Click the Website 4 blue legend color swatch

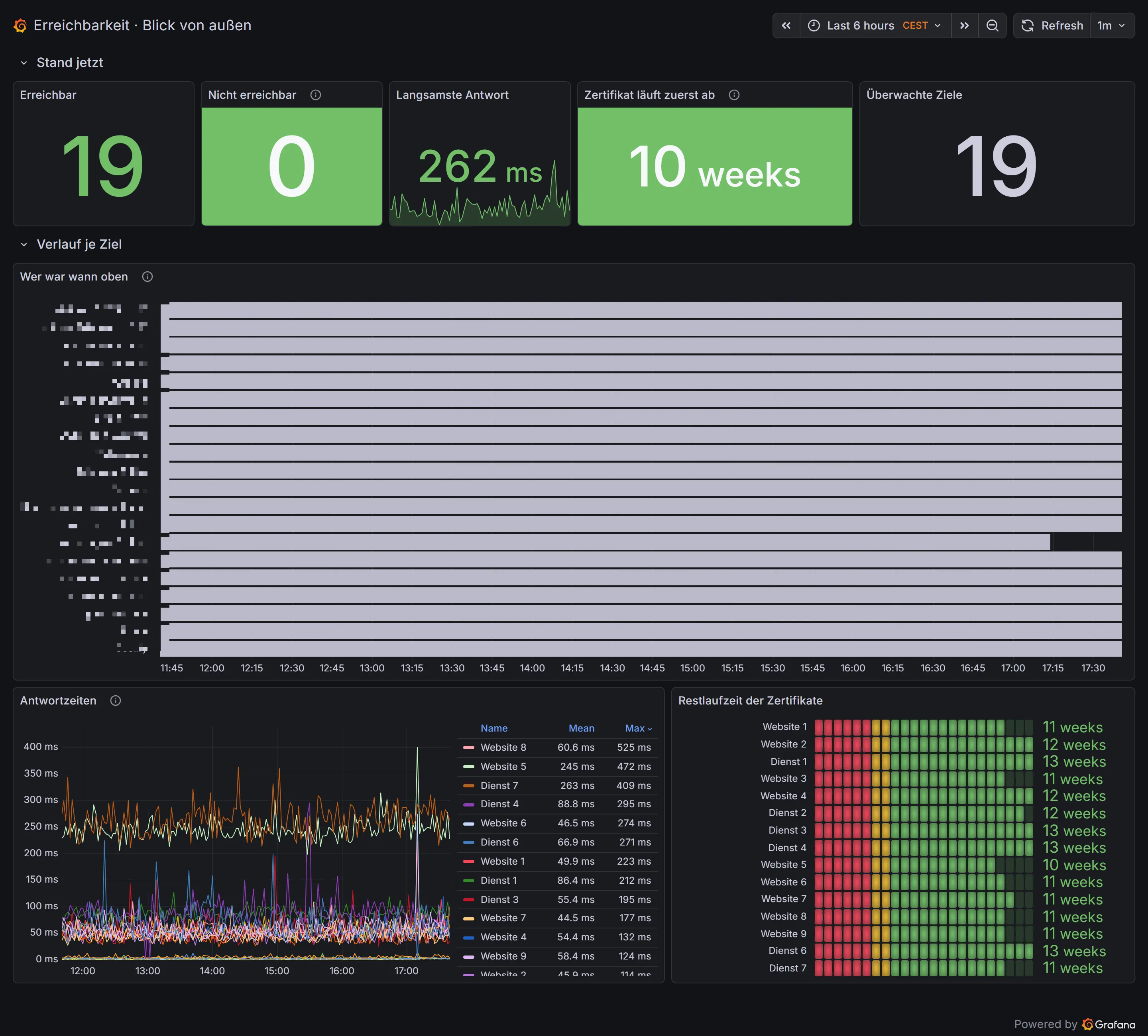pyautogui.click(x=469, y=938)
